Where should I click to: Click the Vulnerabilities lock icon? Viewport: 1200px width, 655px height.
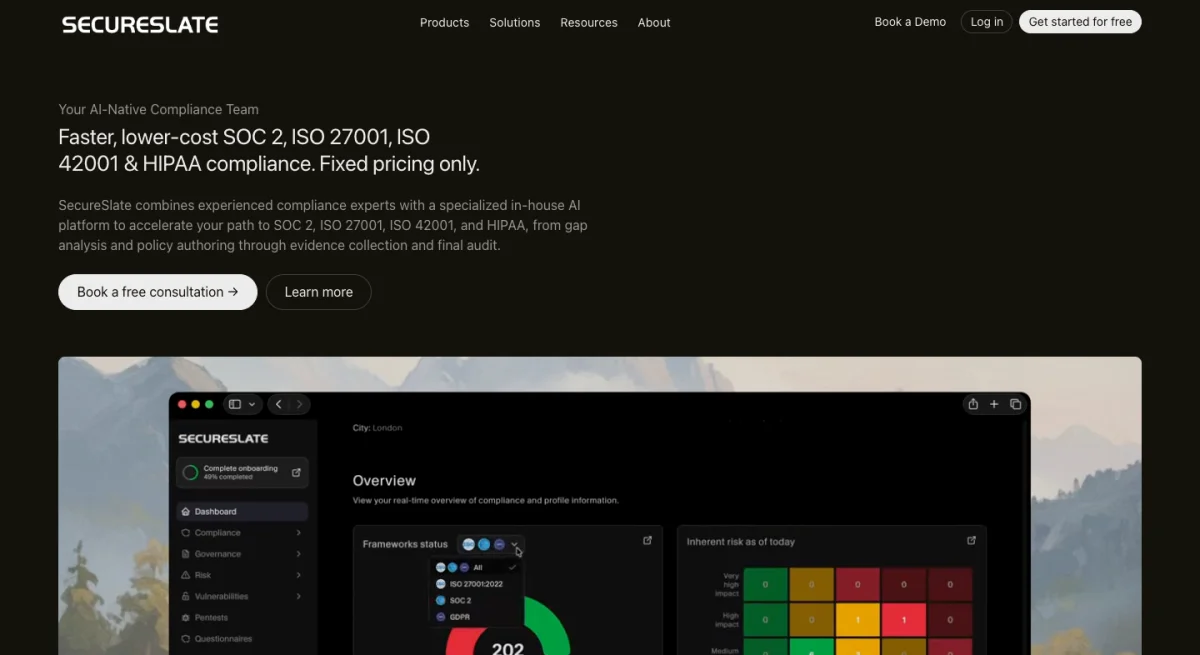coord(186,596)
